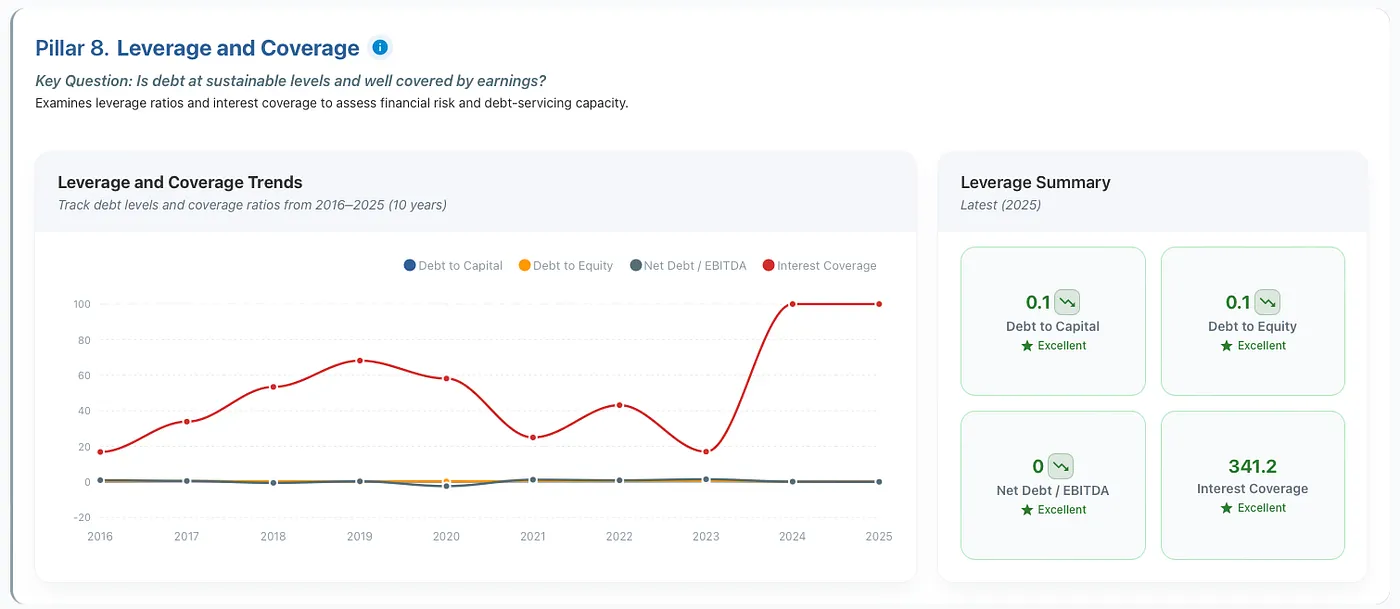Open the Net Debt / EBITDA summary card
This screenshot has height=609, width=1400.
click(x=1052, y=485)
